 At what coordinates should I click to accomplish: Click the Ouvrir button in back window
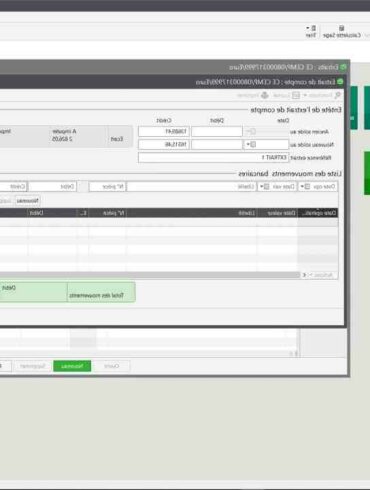(112, 366)
